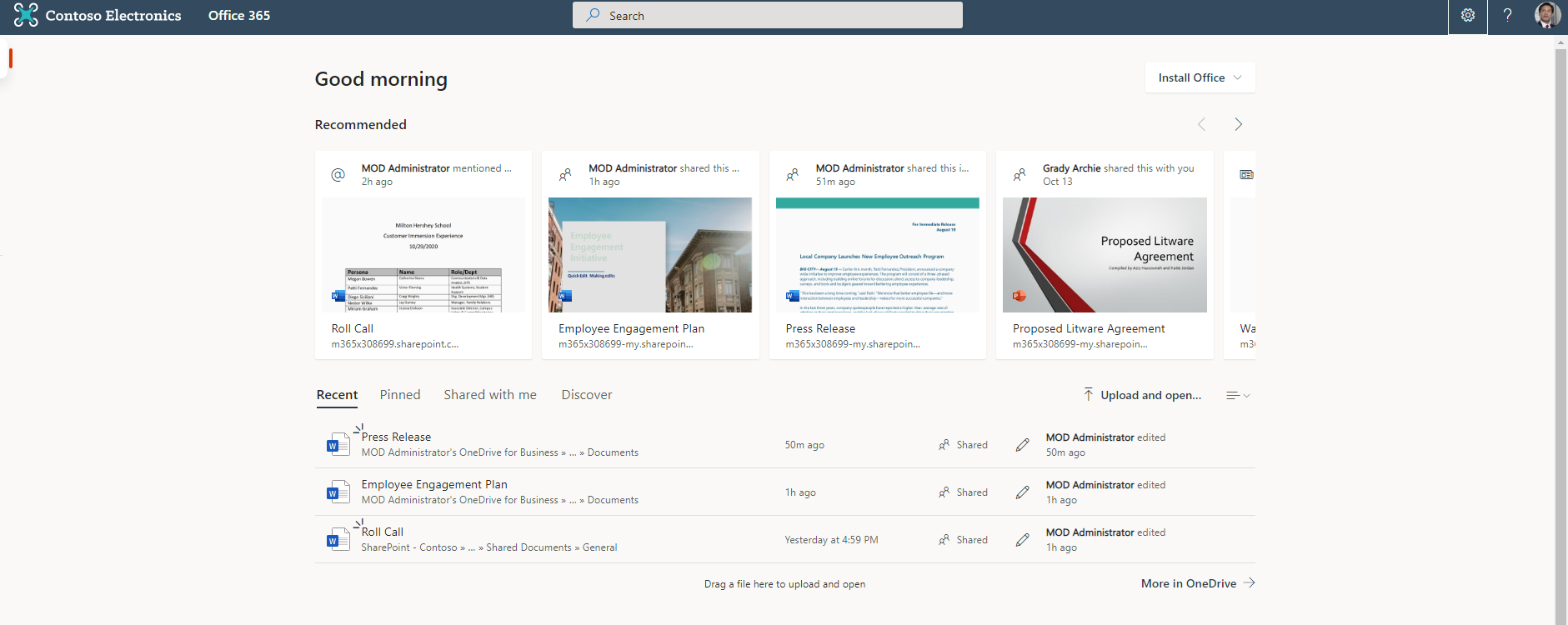
Task: Open the Proposed Litware Agreement thumbnail
Action: point(1105,255)
